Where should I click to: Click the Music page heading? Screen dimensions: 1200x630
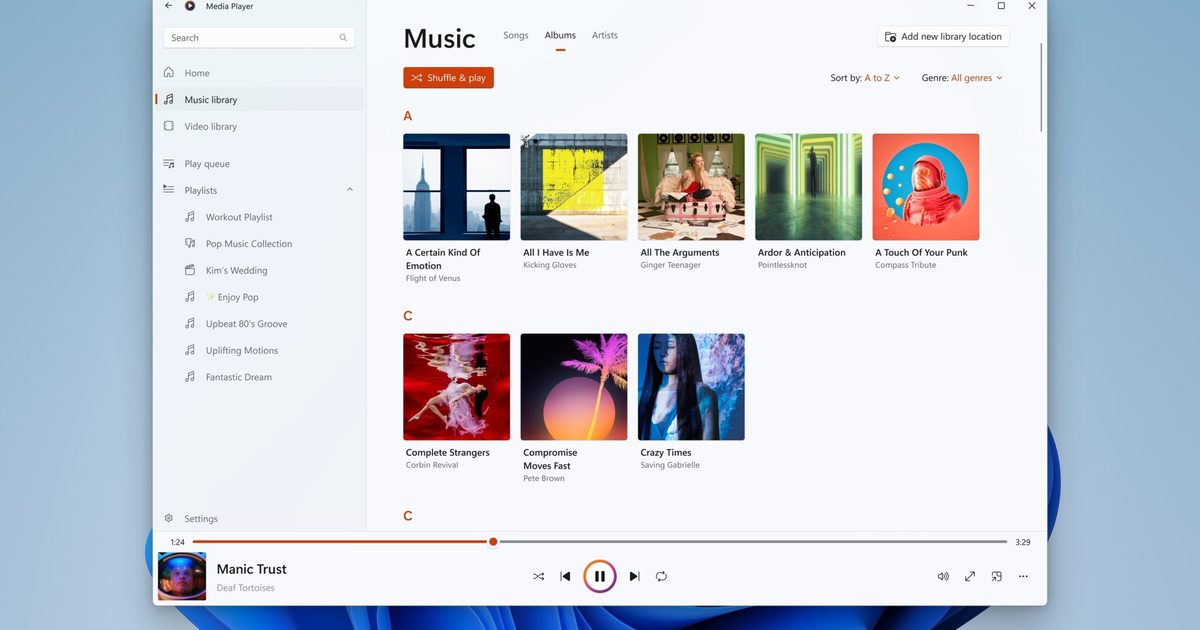click(x=439, y=39)
